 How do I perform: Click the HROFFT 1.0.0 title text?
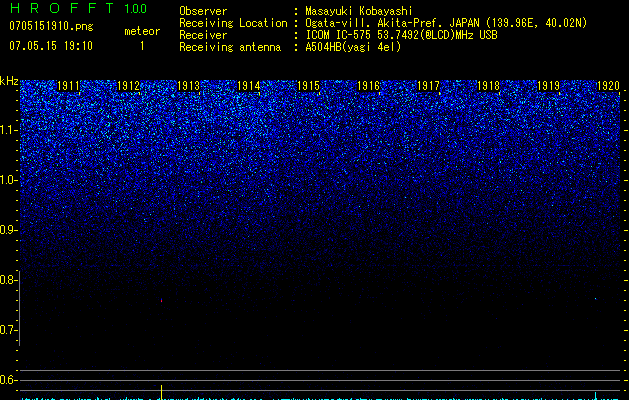[x=78, y=8]
